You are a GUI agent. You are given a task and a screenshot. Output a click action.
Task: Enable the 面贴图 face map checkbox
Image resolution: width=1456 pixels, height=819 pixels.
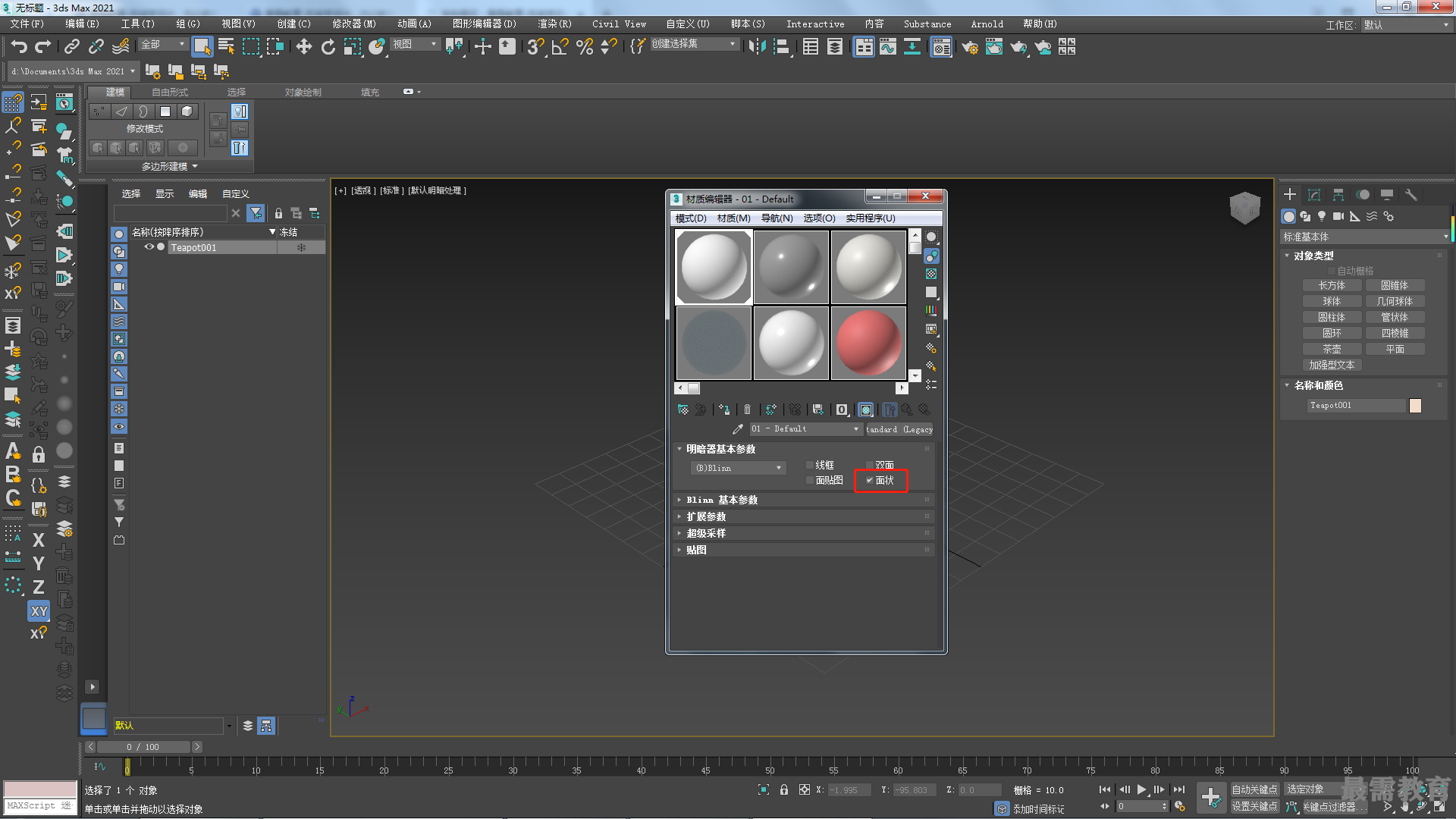click(x=810, y=480)
